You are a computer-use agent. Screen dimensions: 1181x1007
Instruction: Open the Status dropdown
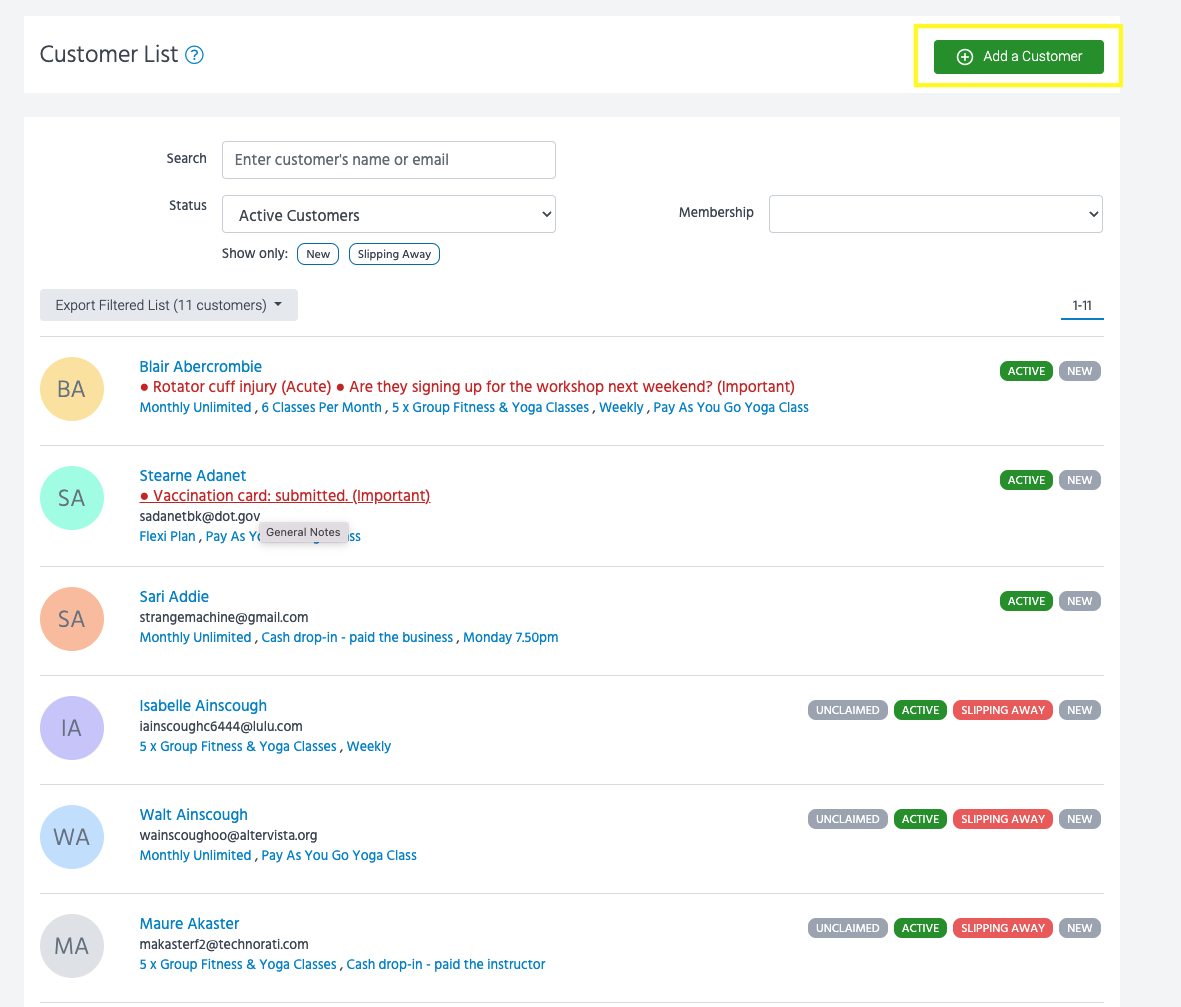(388, 215)
